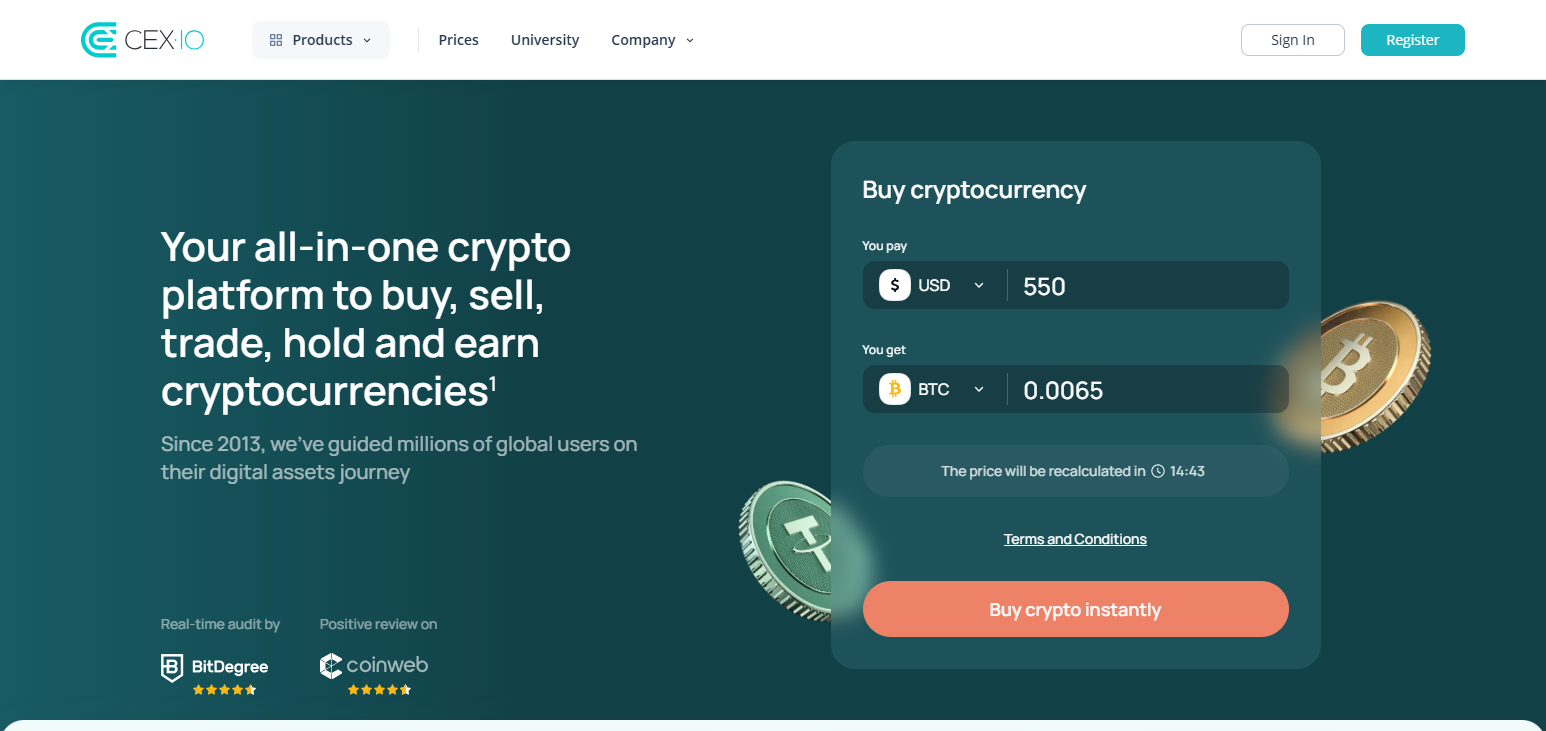The image size is (1546, 731).
Task: Click Sign In
Action: coord(1292,39)
